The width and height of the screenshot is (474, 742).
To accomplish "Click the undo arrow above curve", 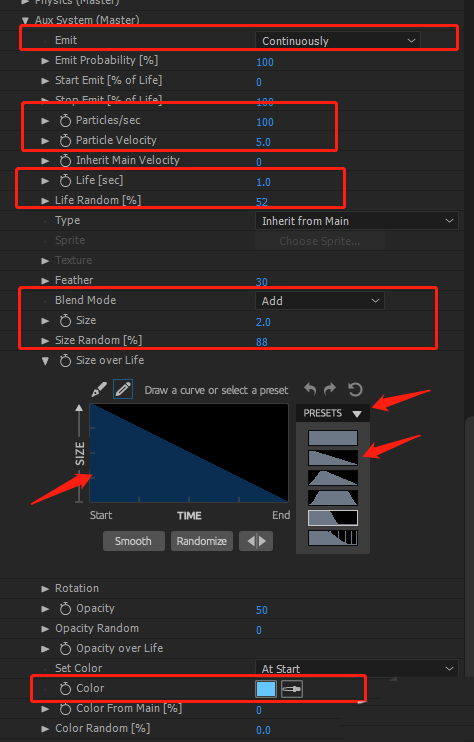I will [x=310, y=389].
